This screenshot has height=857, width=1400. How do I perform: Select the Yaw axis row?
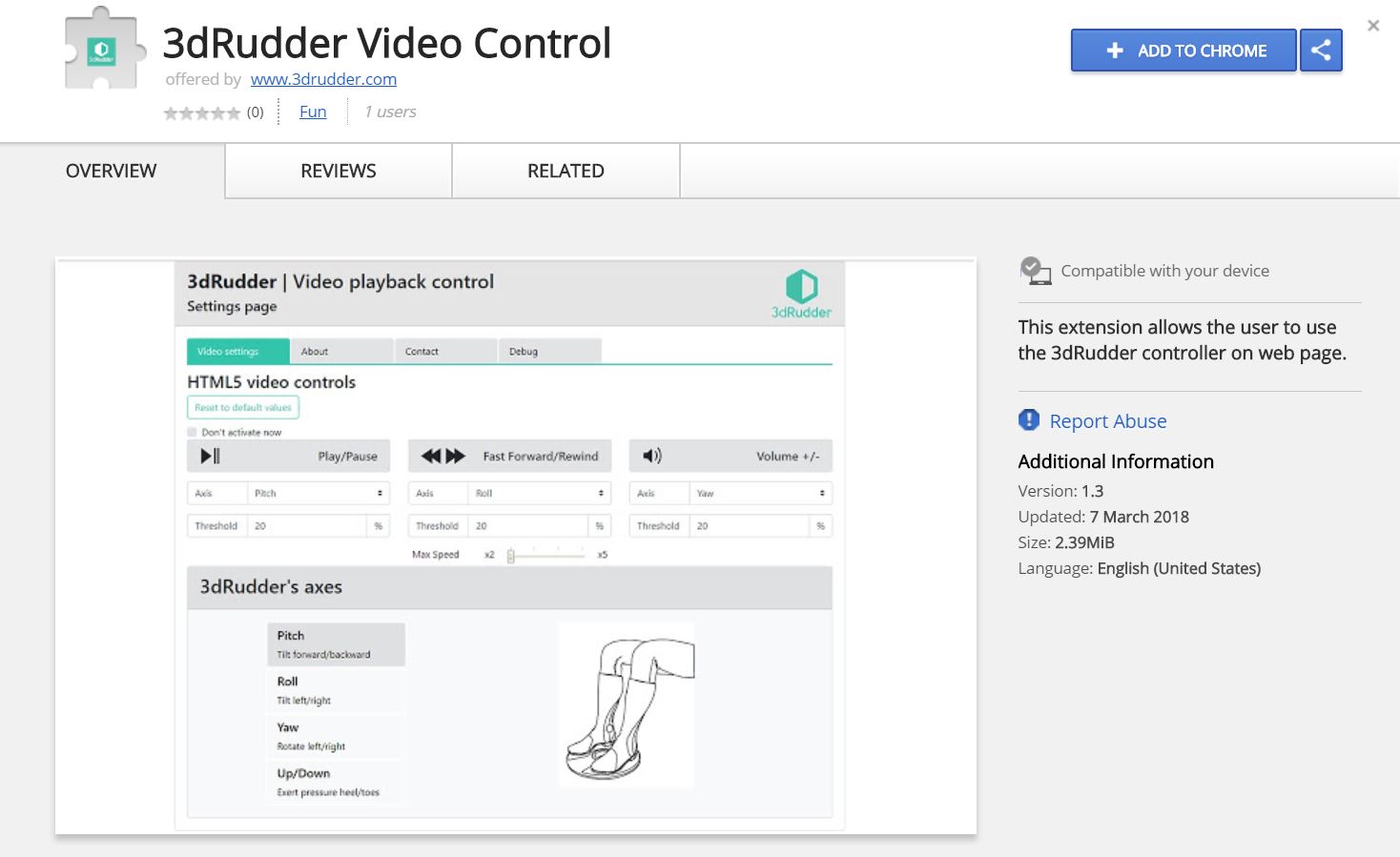[336, 736]
